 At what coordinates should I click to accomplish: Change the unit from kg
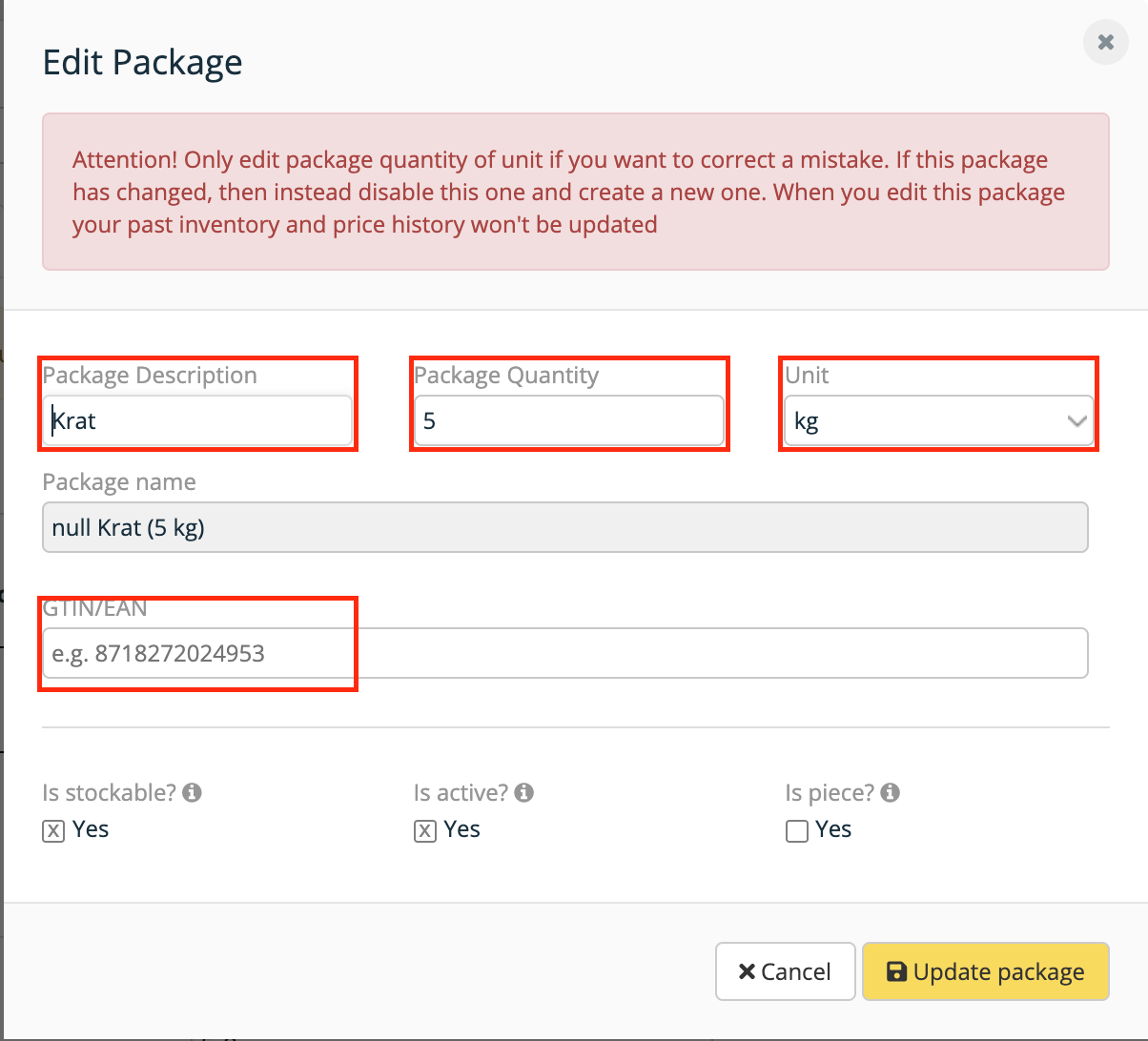[x=938, y=420]
